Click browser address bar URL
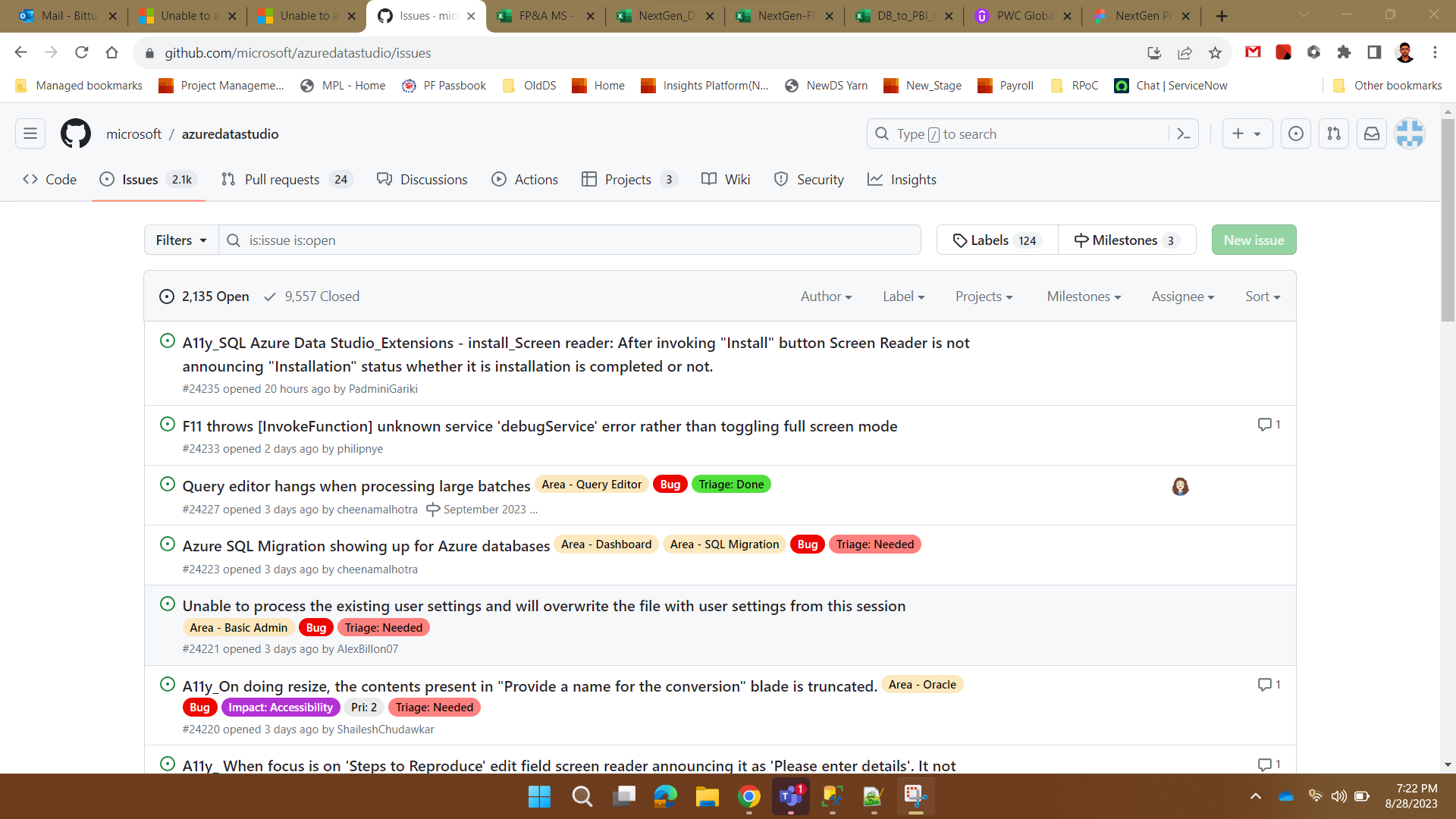Screen dimensions: 1456x819 (x=298, y=52)
